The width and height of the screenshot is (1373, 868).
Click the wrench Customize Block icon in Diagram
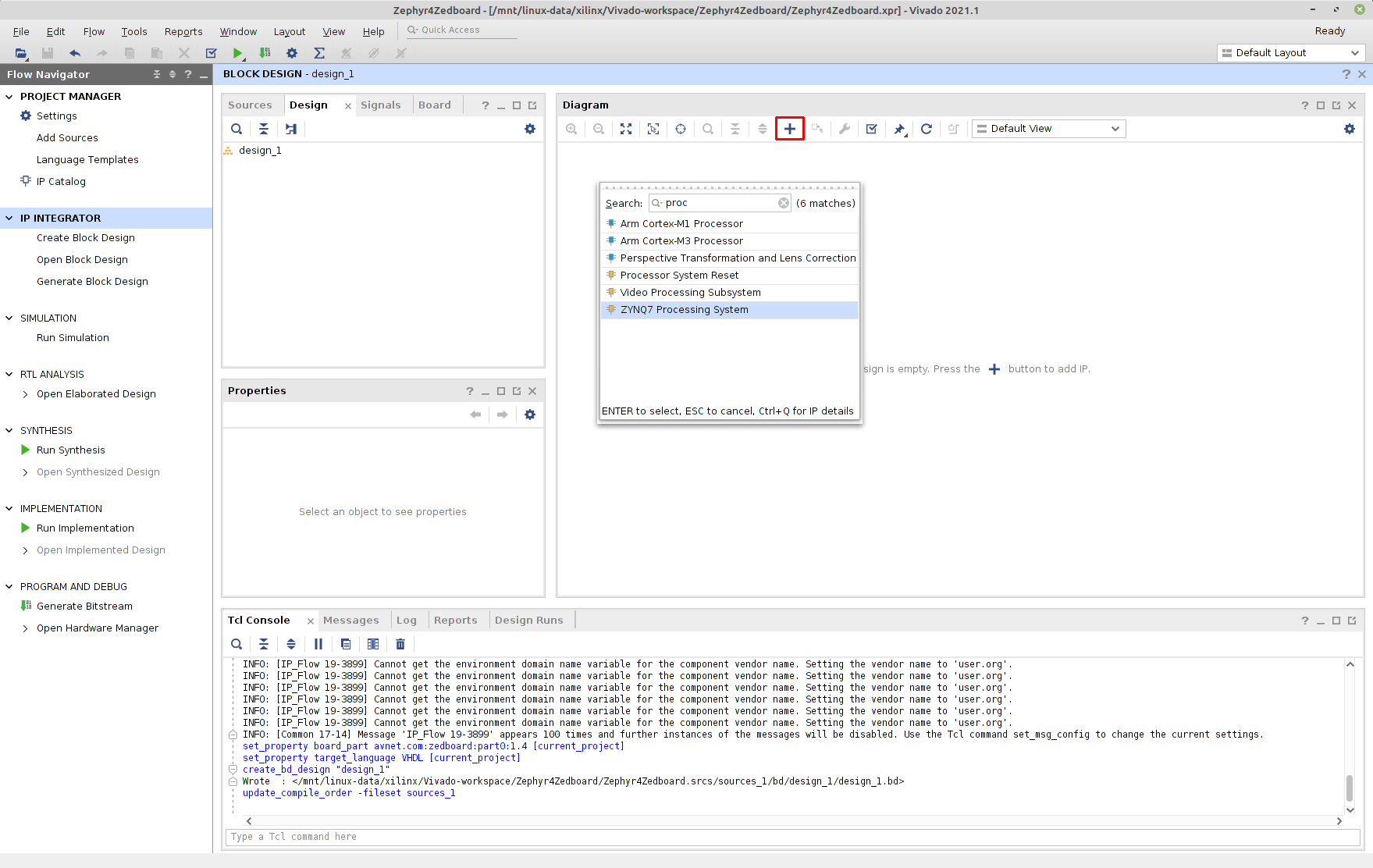point(844,129)
